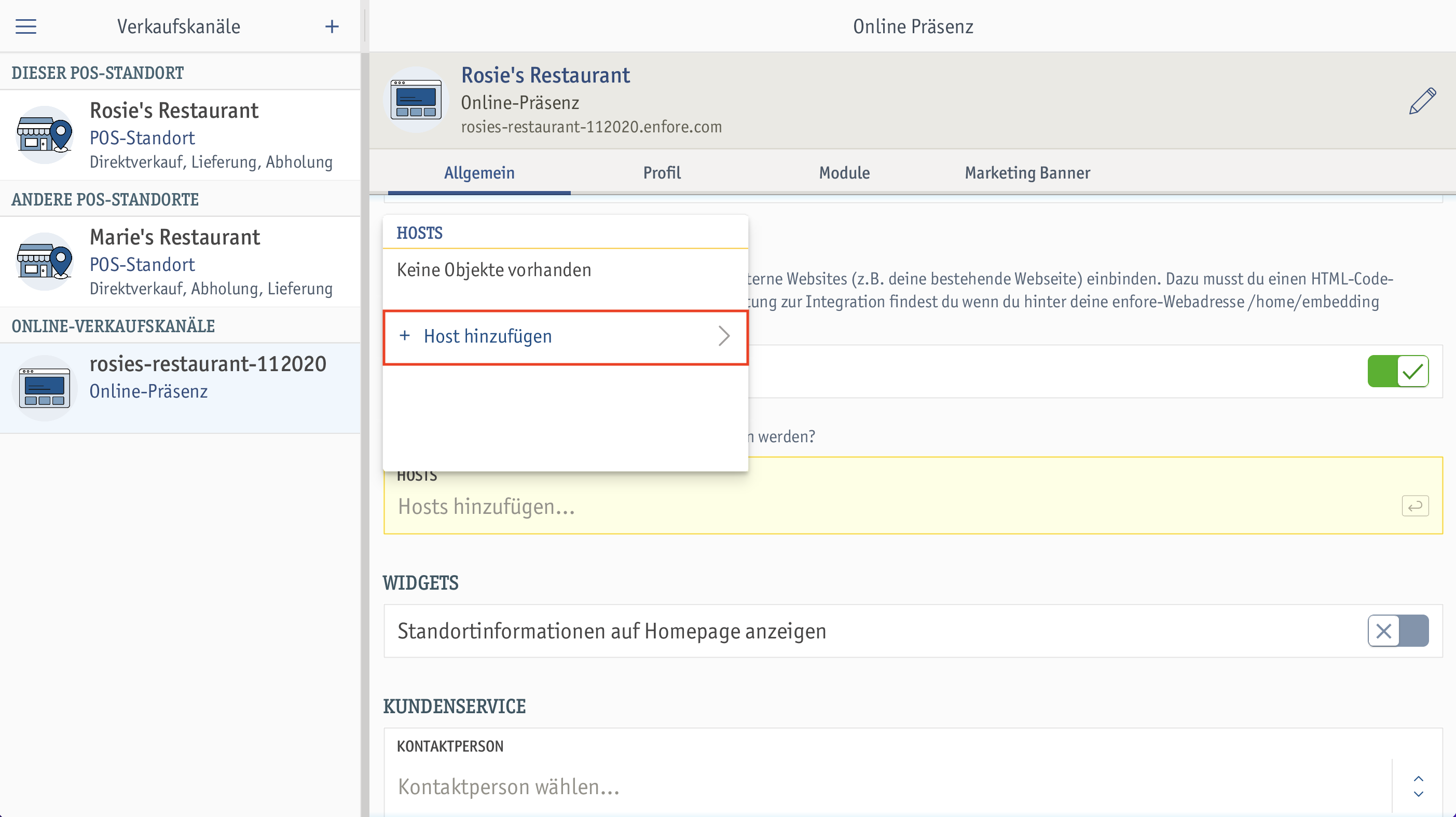Viewport: 1456px width, 817px height.
Task: Click ONLINE-VERKAUFSKANÄLE section header
Action: coord(113,326)
